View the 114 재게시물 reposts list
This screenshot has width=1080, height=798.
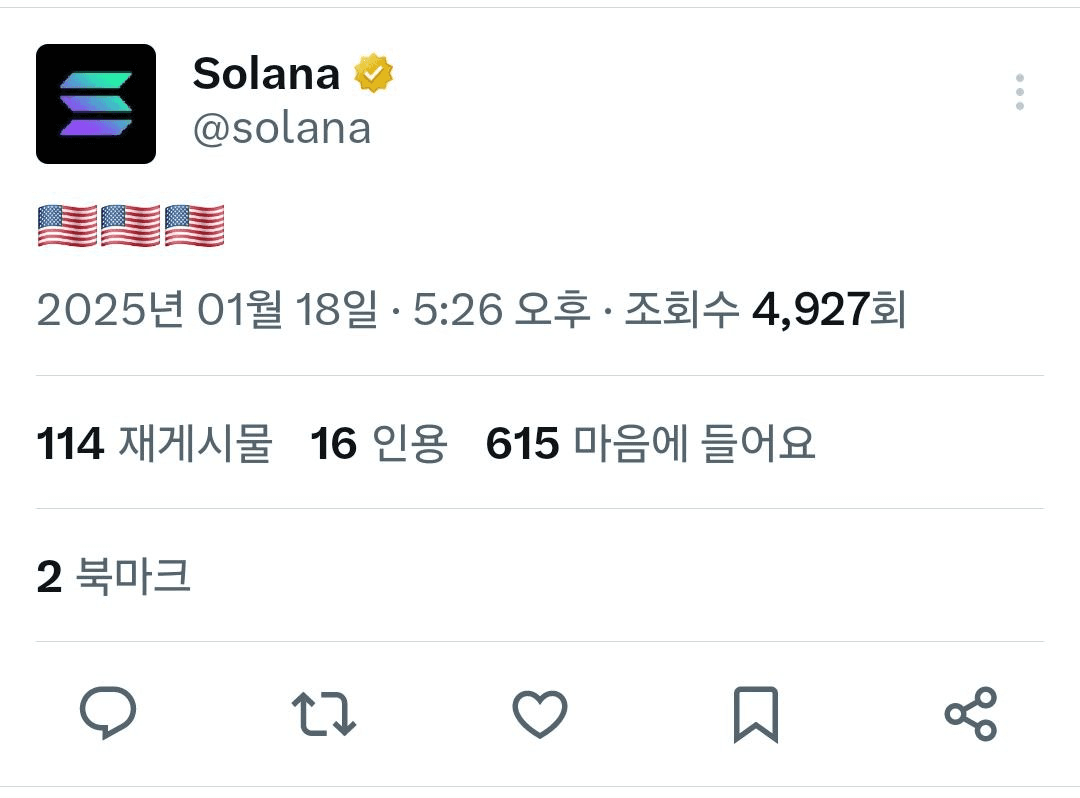click(154, 443)
